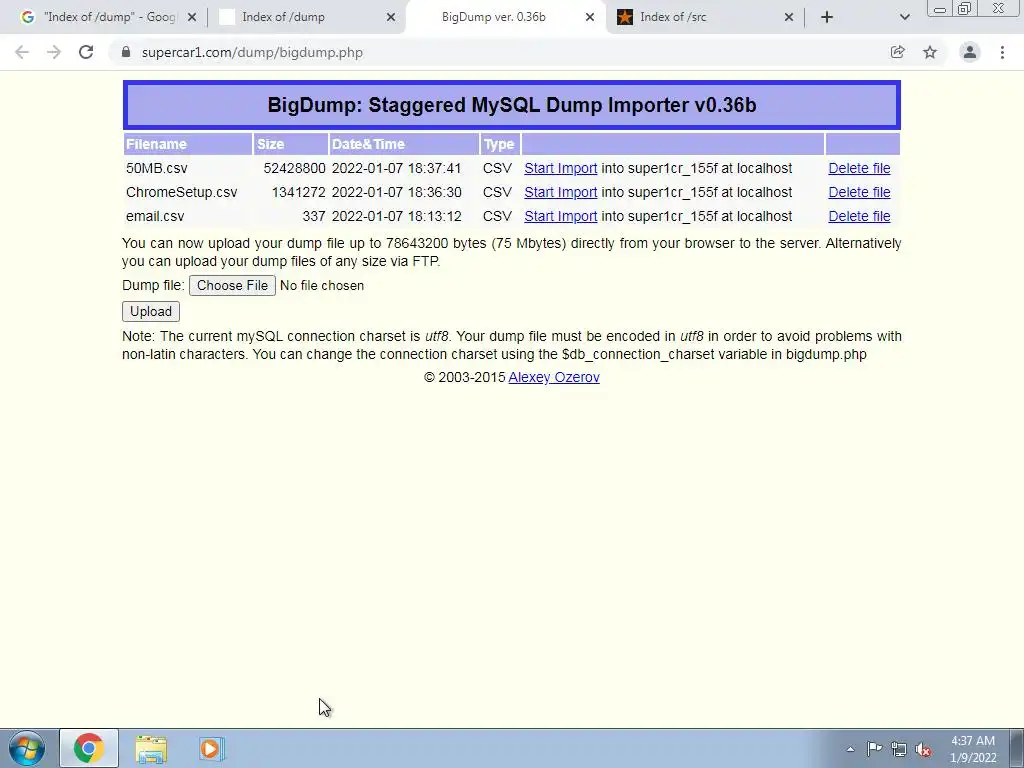The width and height of the screenshot is (1024, 768).
Task: Click filename 50MB.csv
Action: pyautogui.click(x=157, y=168)
